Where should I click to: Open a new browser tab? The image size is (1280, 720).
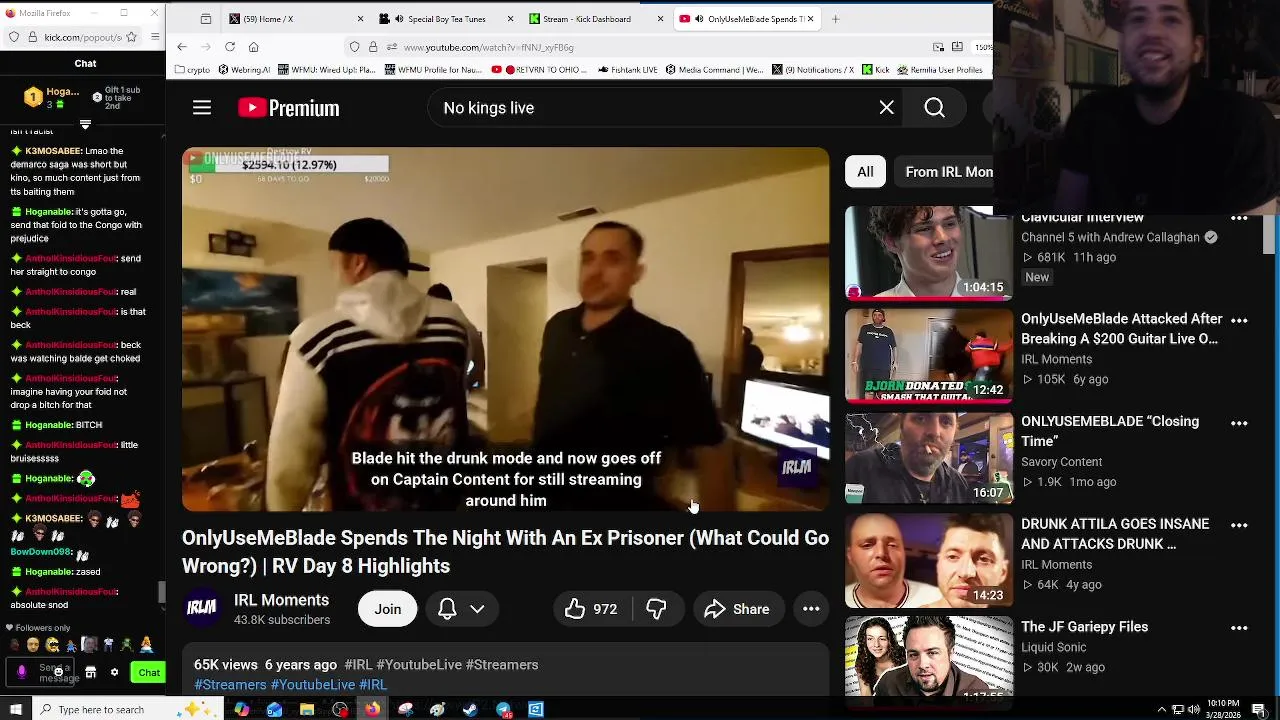836,19
